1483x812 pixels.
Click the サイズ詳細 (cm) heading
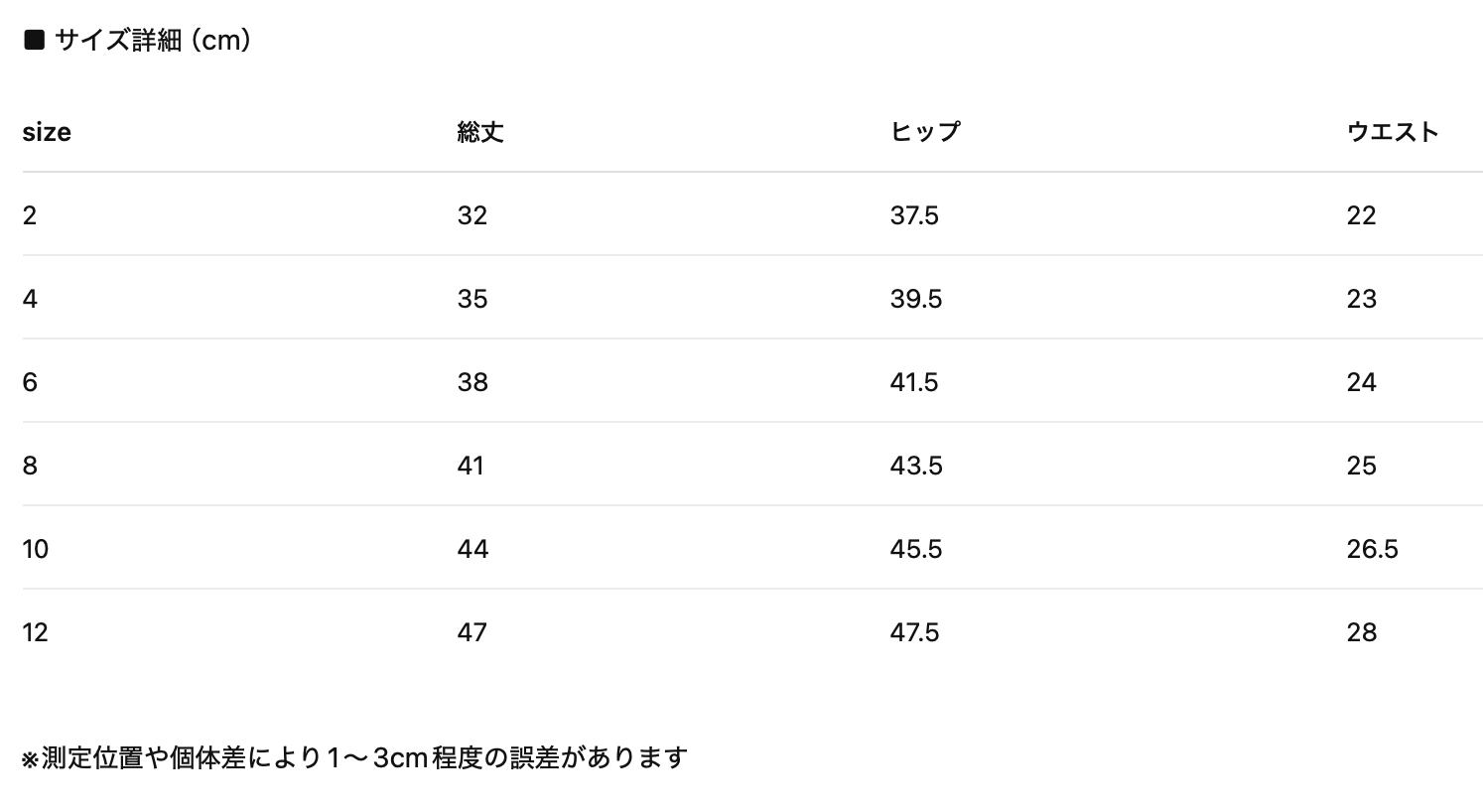point(152,40)
